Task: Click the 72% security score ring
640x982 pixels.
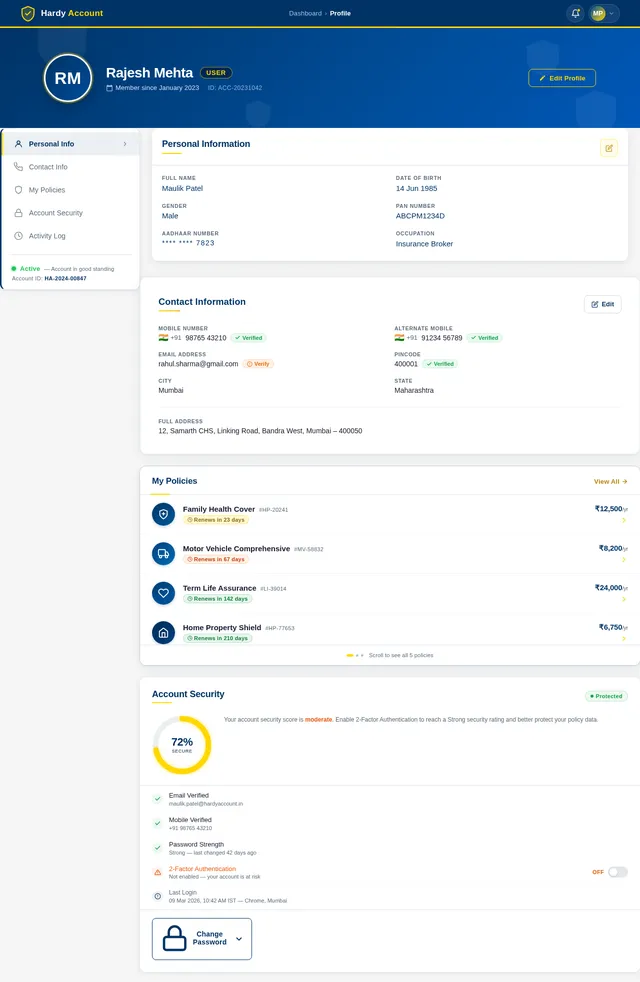Action: point(182,745)
